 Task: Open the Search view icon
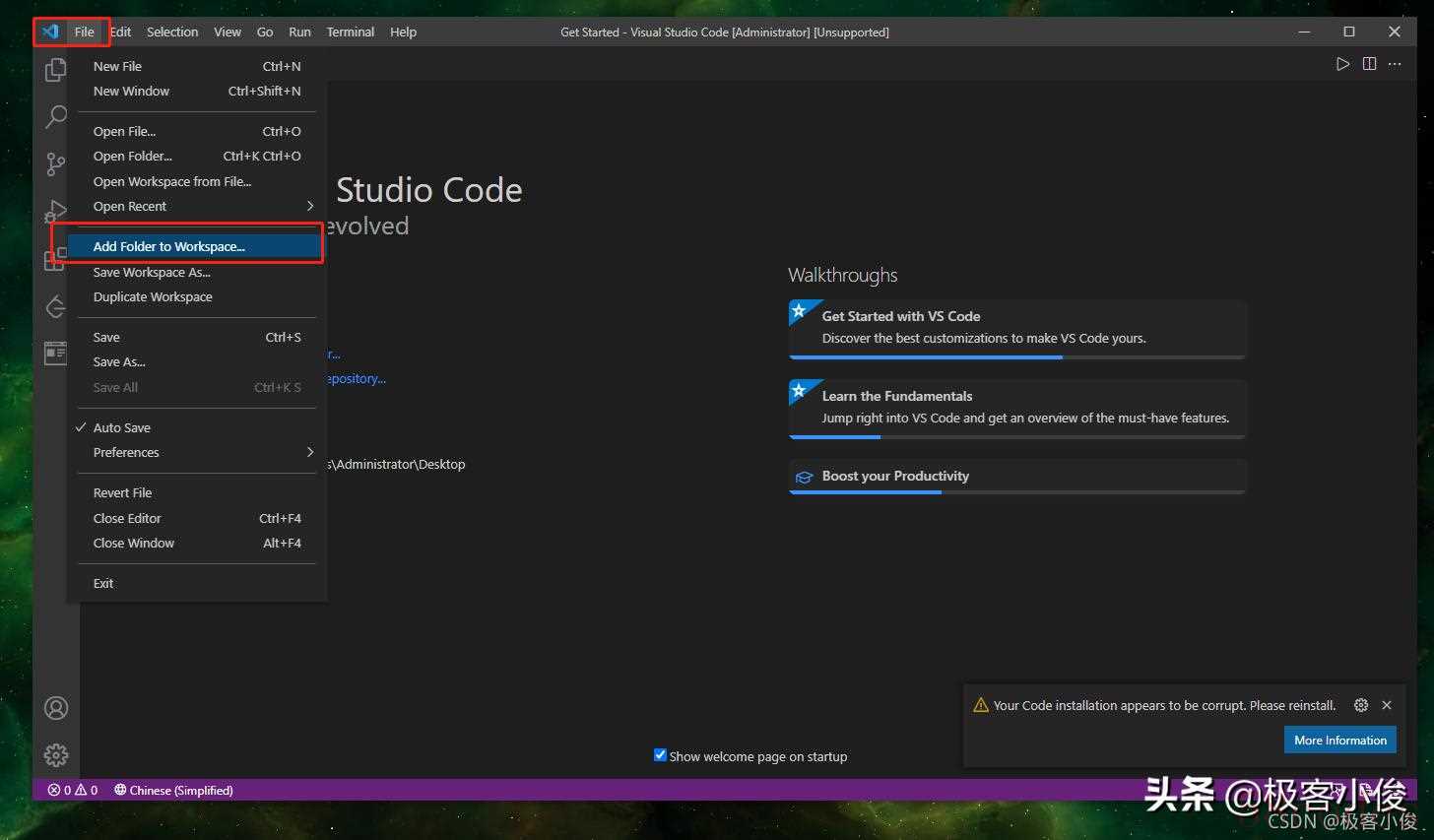(x=56, y=116)
